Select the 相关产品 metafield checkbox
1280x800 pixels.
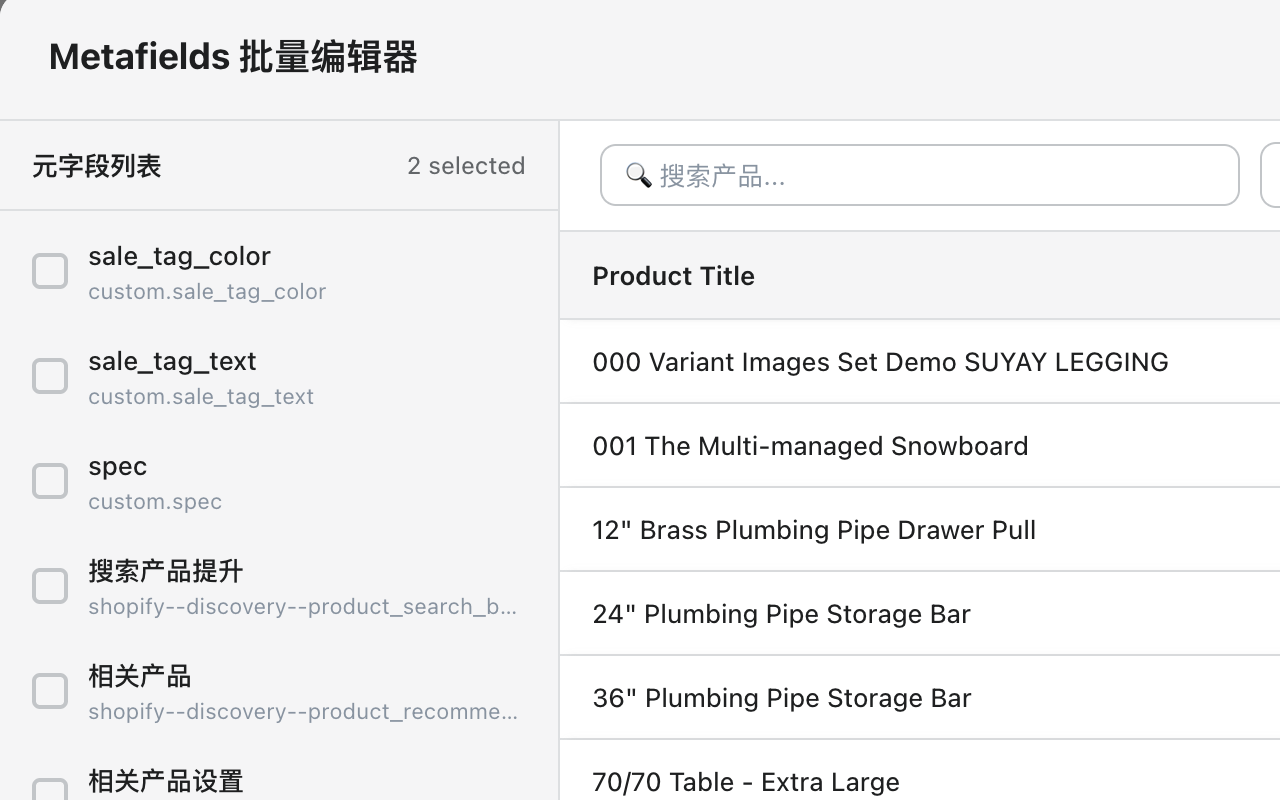click(50, 691)
